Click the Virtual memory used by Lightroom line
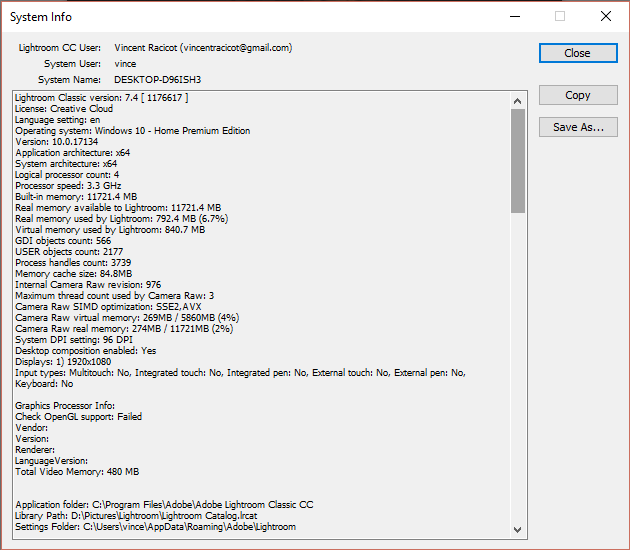The height and width of the screenshot is (550, 630). click(x=110, y=230)
